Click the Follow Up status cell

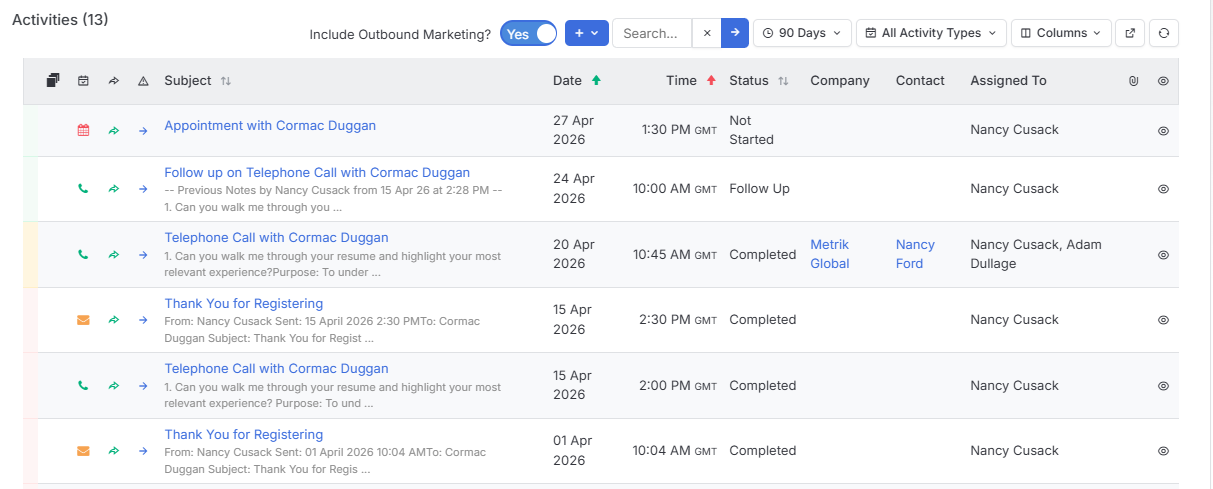tap(759, 188)
